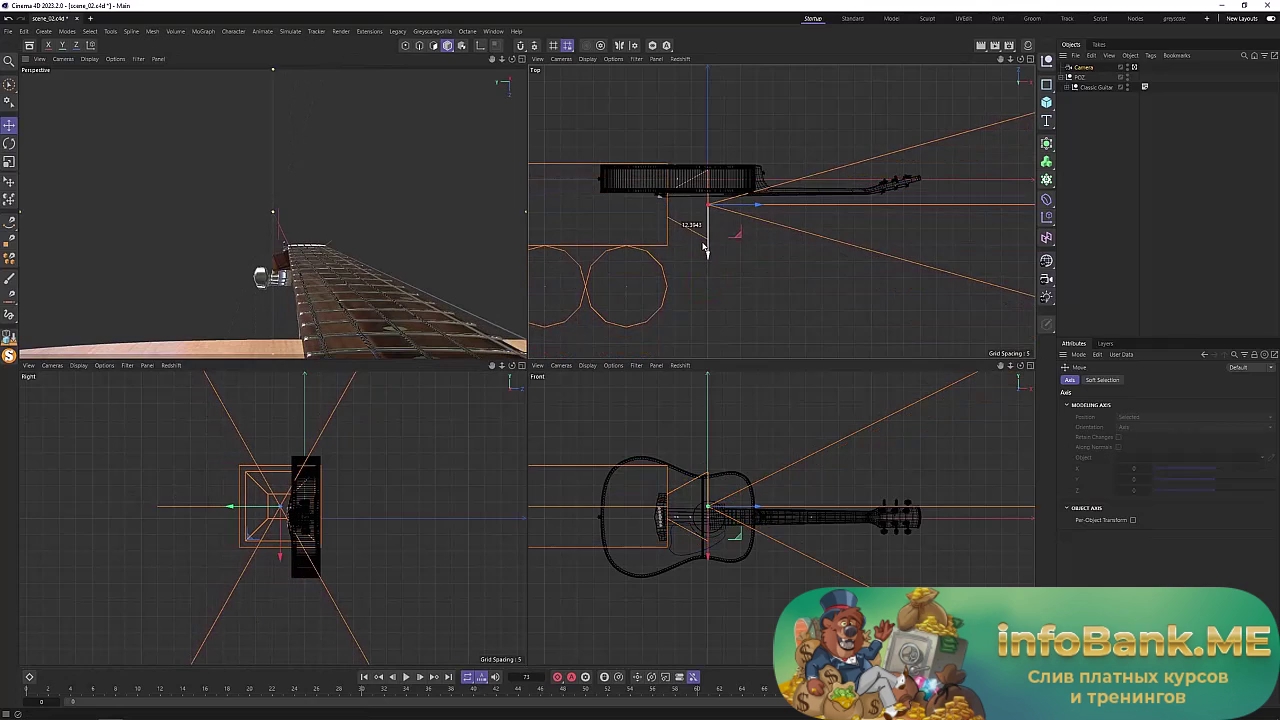The height and width of the screenshot is (720, 1280).
Task: Open the search magnifier in left toolbar
Action: [9, 63]
